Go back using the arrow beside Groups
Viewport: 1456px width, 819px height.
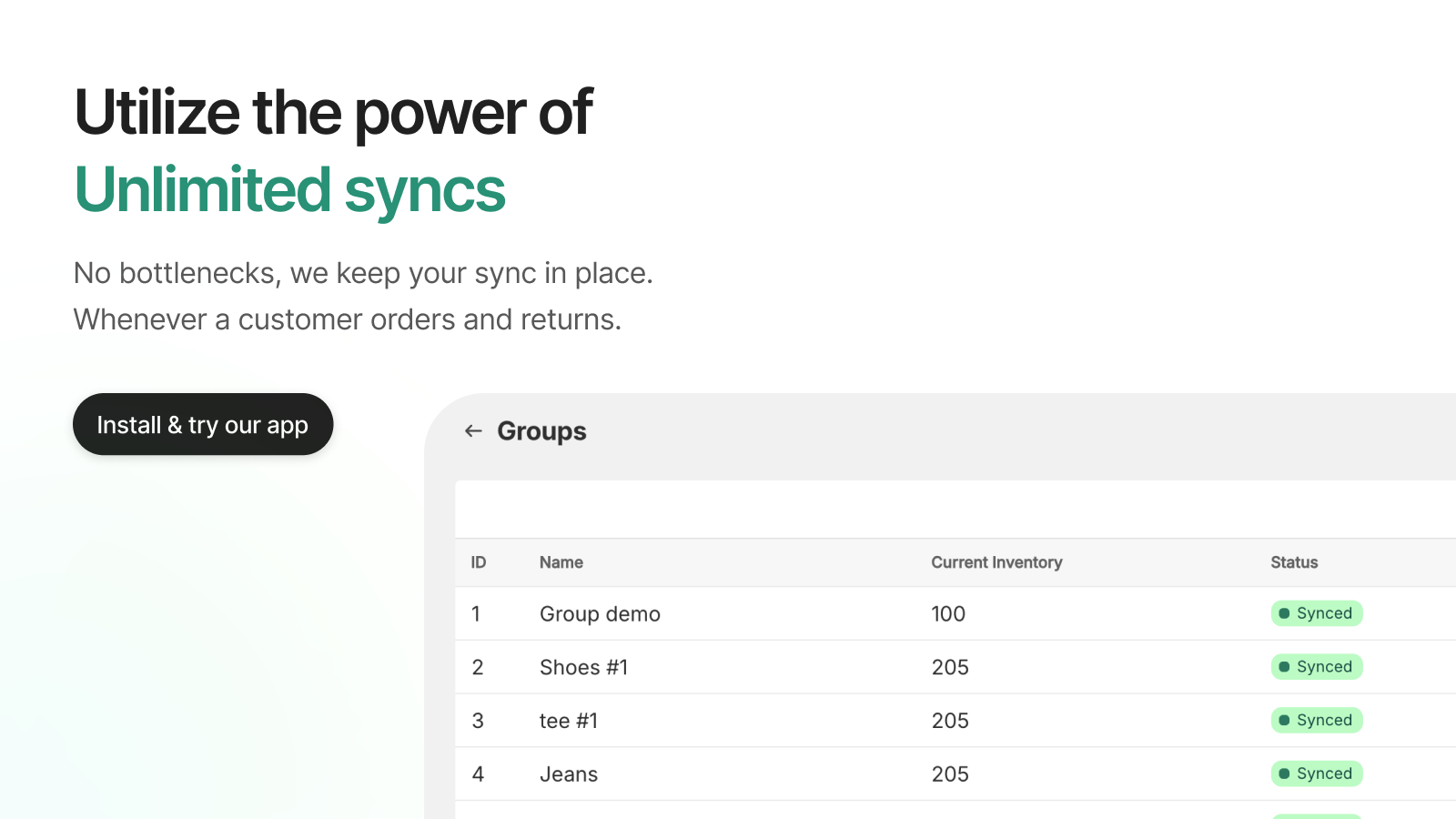(473, 431)
